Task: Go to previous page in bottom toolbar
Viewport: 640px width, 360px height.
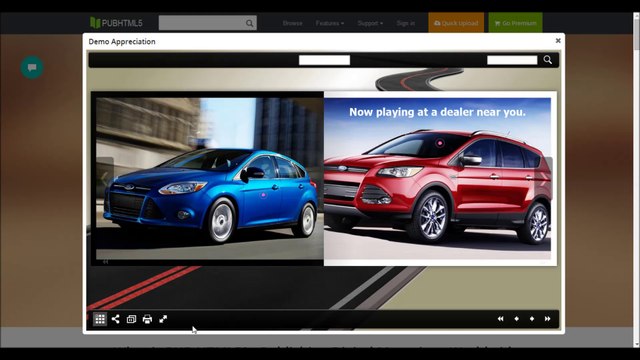Action: 516,319
